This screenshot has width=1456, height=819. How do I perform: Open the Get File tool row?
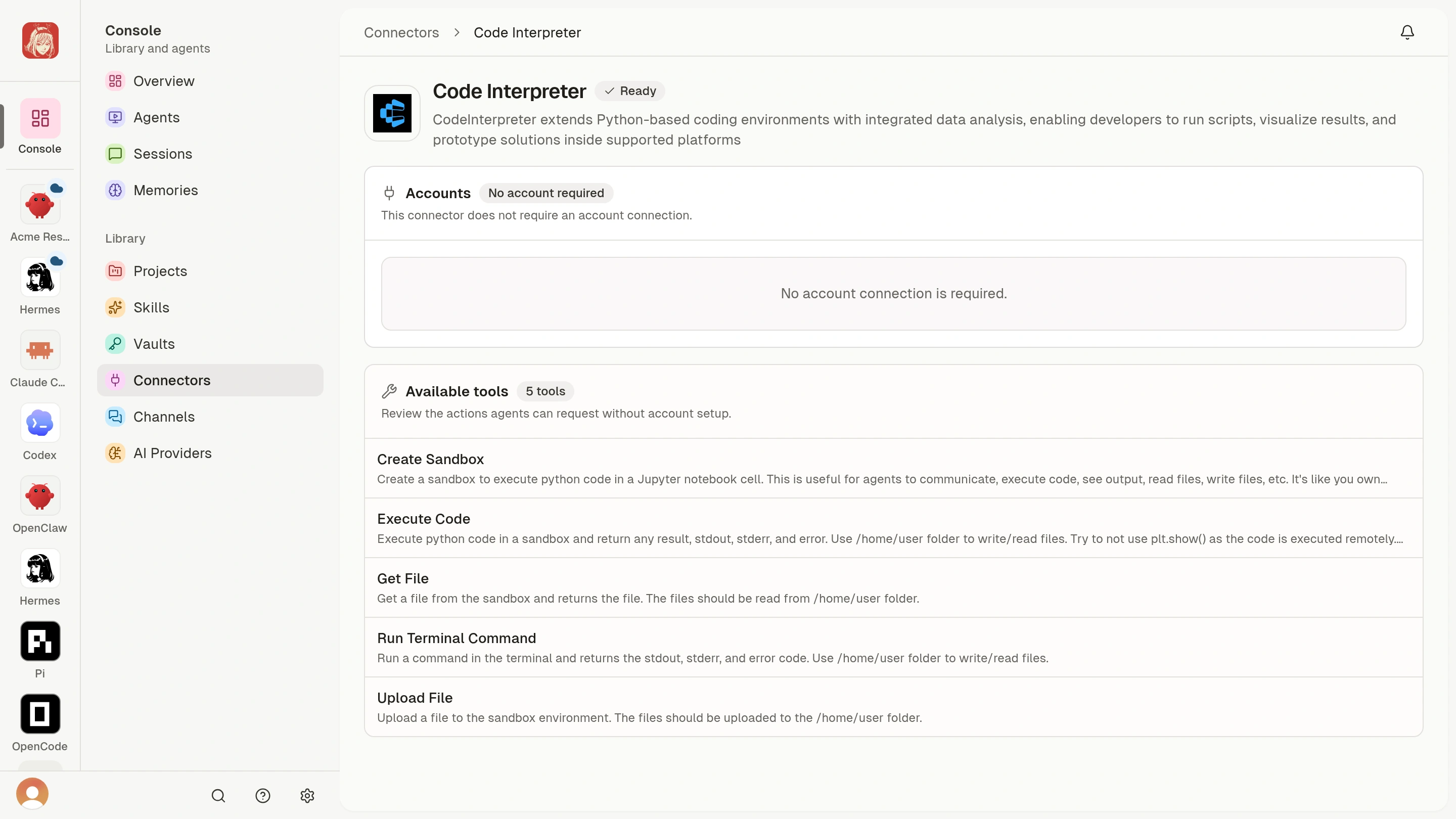tap(894, 588)
